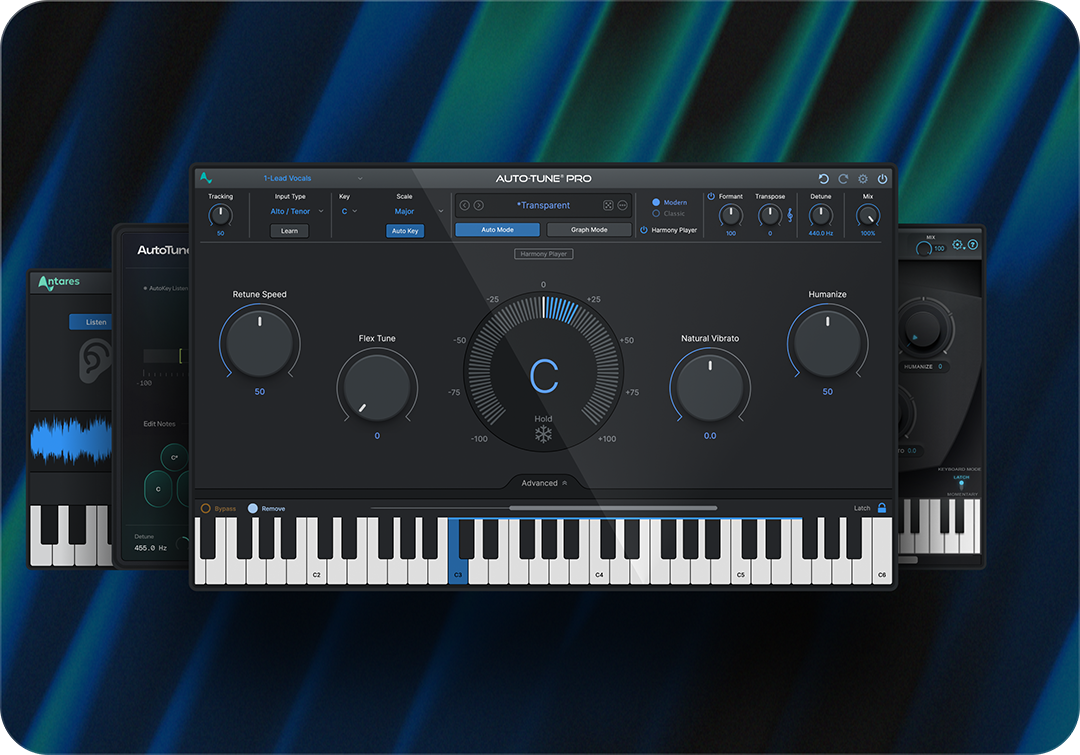Image resolution: width=1080 pixels, height=755 pixels.
Task: Go to the previous preset arrow
Action: click(x=464, y=205)
